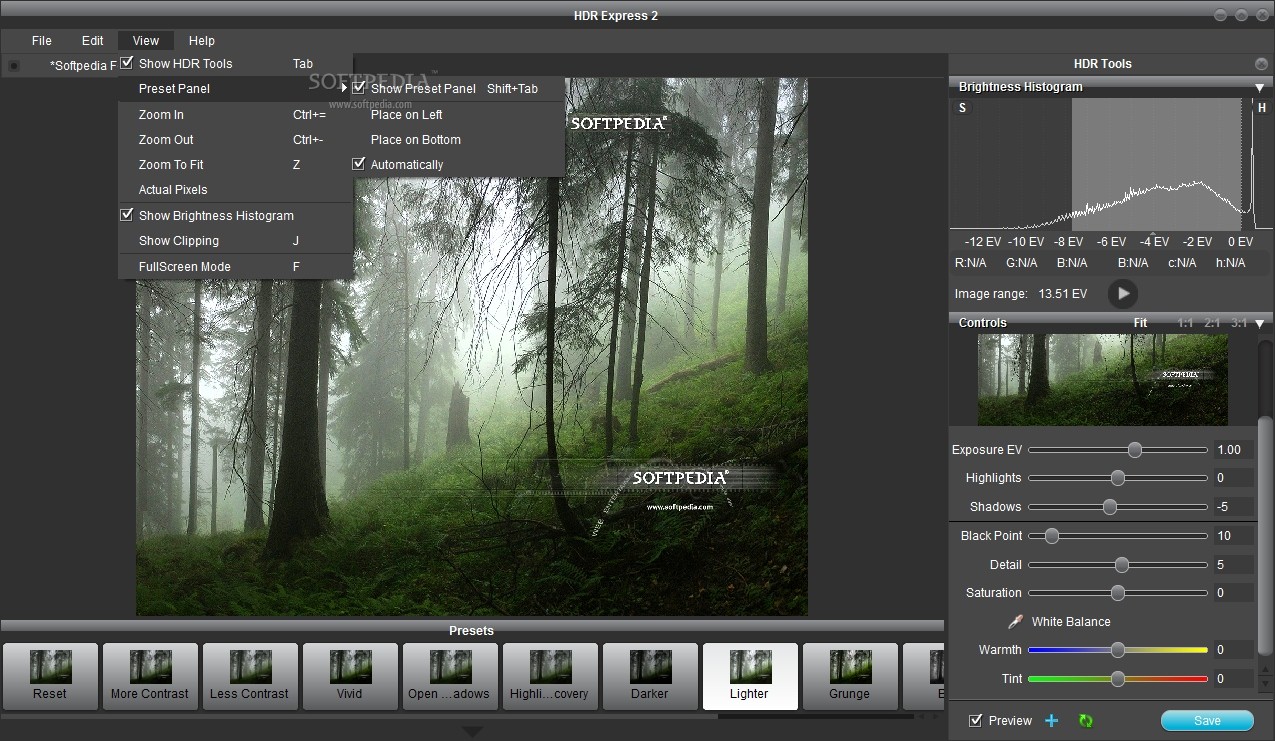The width and height of the screenshot is (1275, 741).
Task: Open the Preset Panel submenu
Action: pos(235,89)
